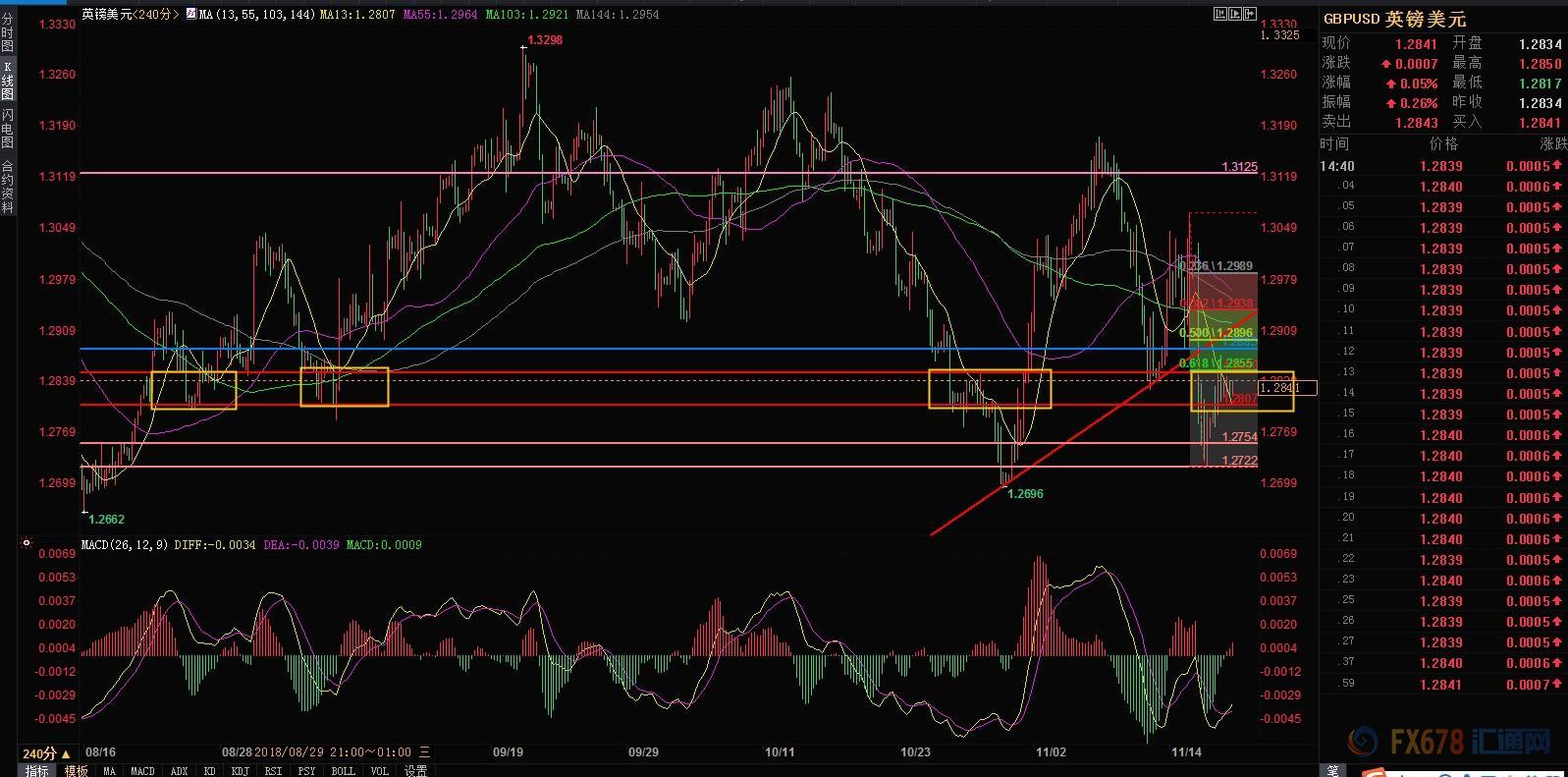
Task: Click the 08/16 date on time axis
Action: pyautogui.click(x=101, y=752)
